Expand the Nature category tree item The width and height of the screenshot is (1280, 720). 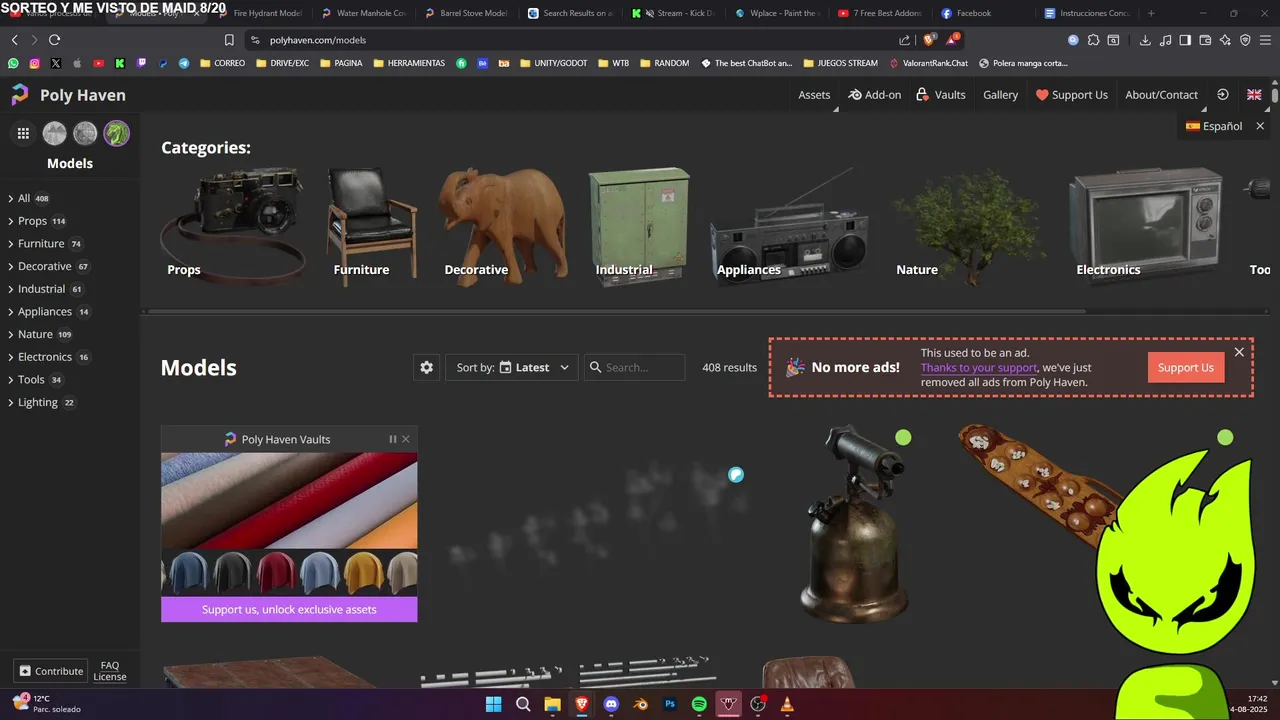click(10, 335)
